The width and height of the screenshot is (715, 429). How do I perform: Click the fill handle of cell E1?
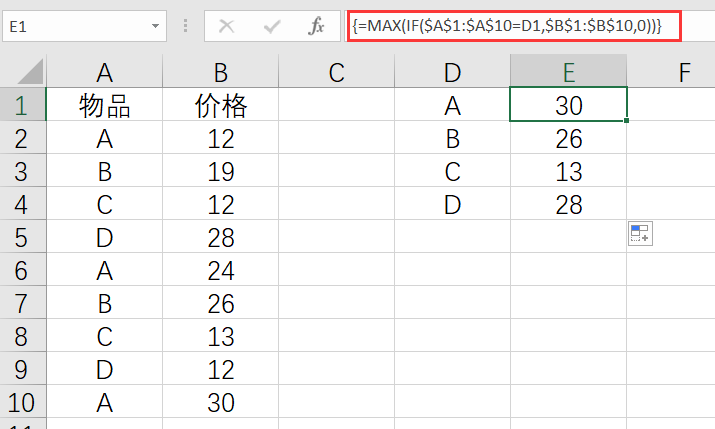coord(627,120)
